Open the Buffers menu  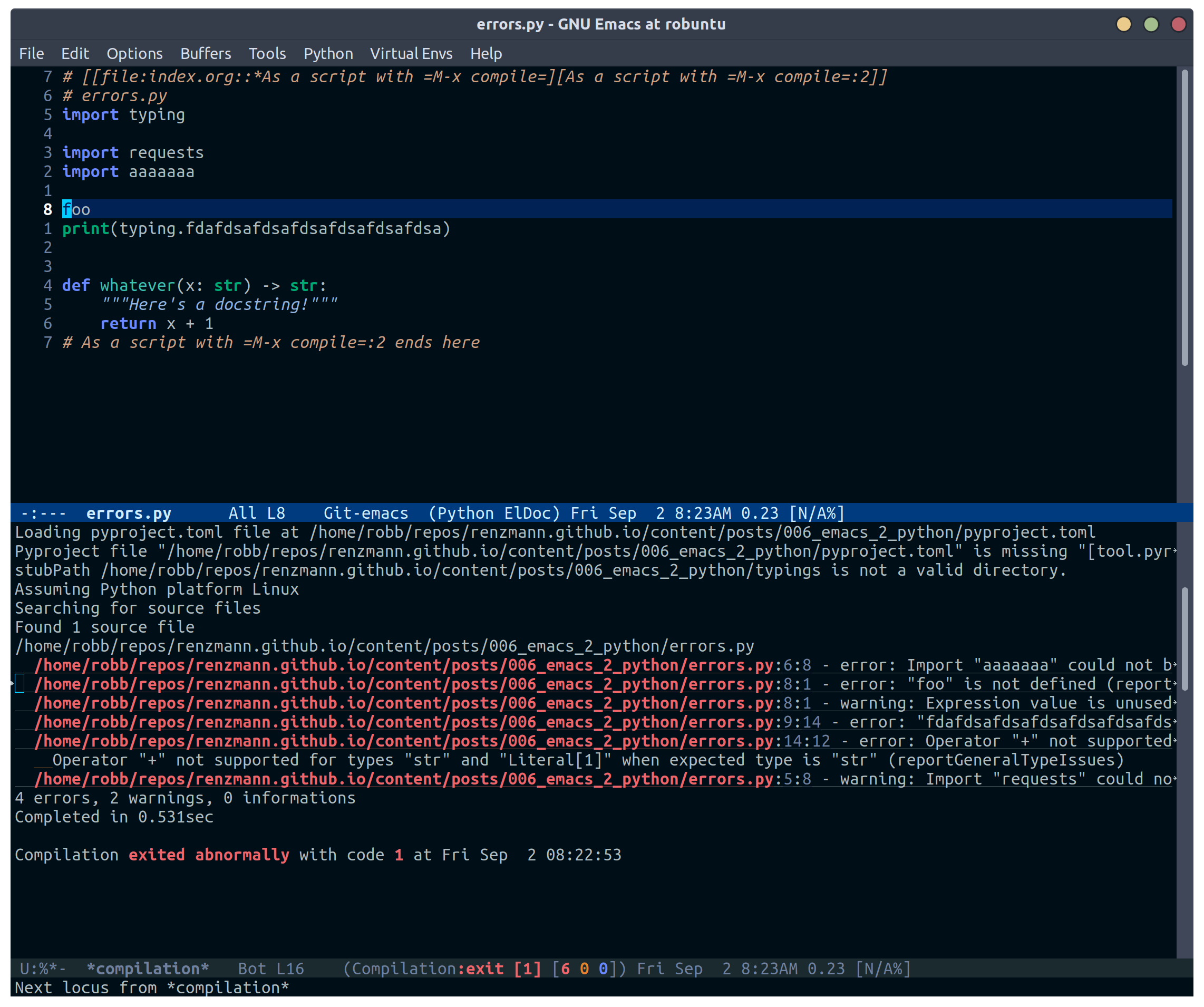[x=206, y=53]
